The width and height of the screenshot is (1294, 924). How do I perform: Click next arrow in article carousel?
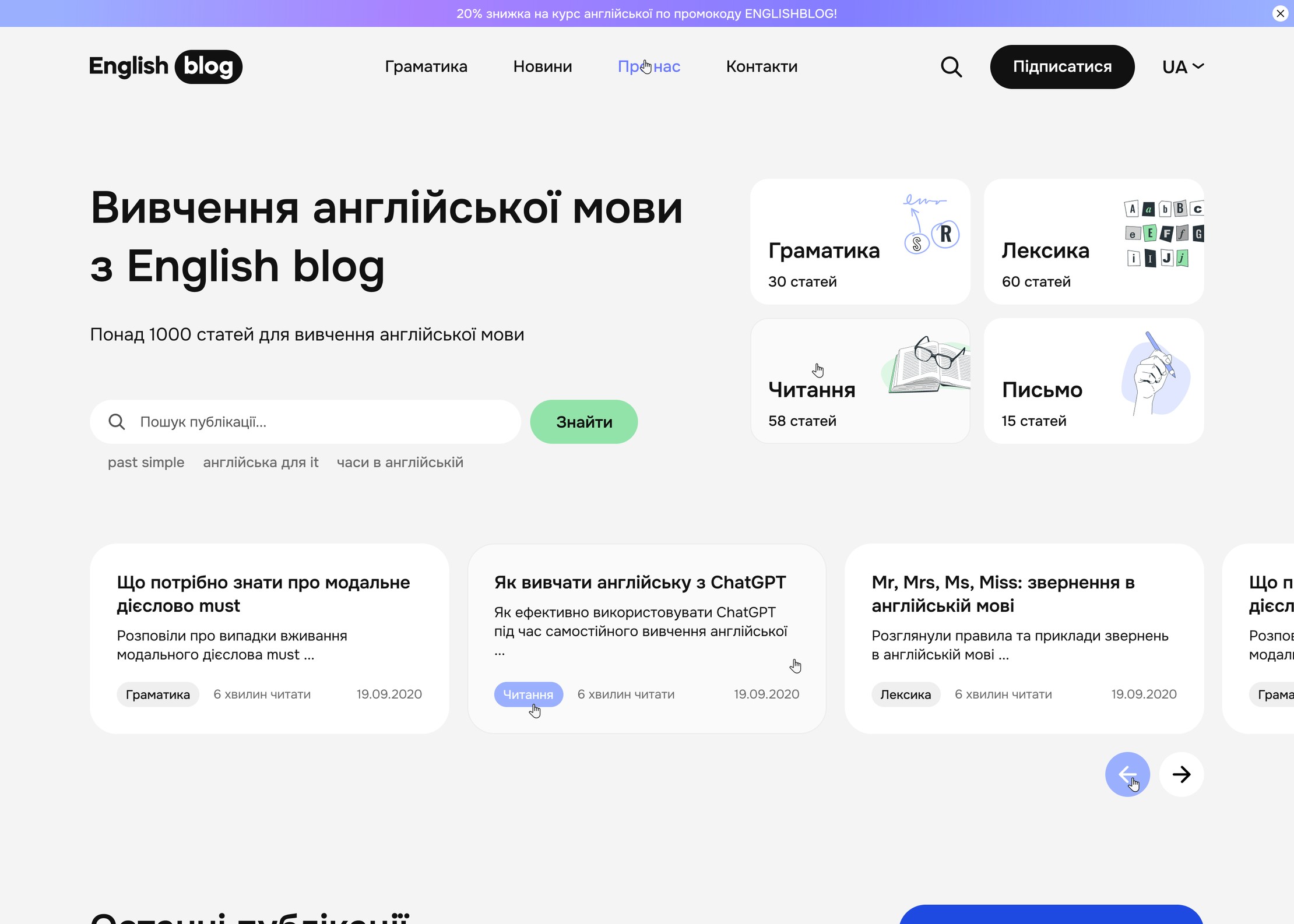click(x=1182, y=774)
